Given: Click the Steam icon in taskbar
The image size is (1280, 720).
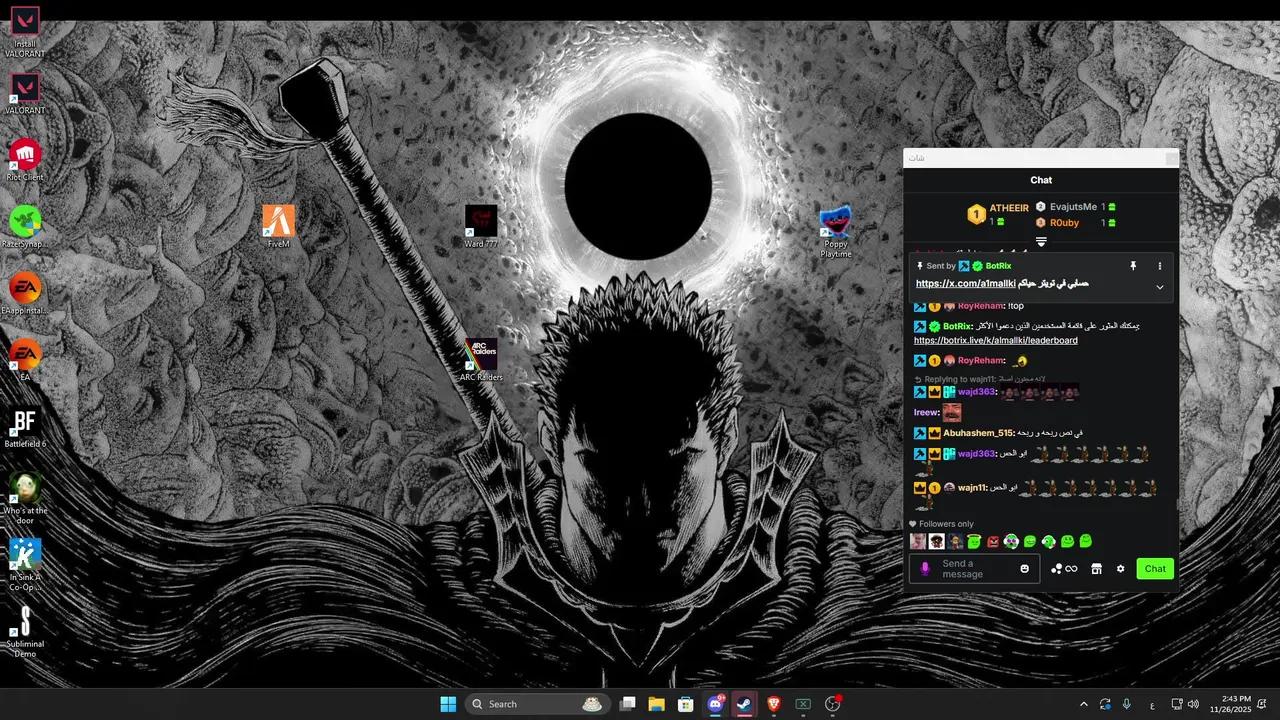Looking at the screenshot, I should 744,704.
